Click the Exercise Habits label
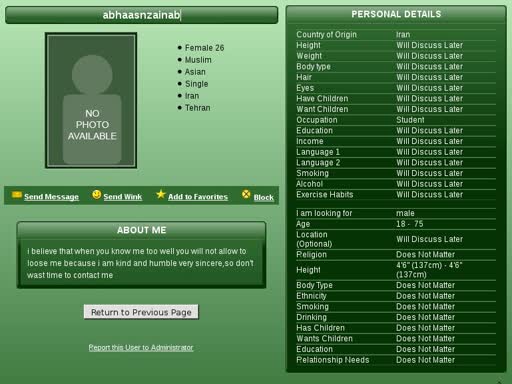512x384 pixels. (x=324, y=195)
